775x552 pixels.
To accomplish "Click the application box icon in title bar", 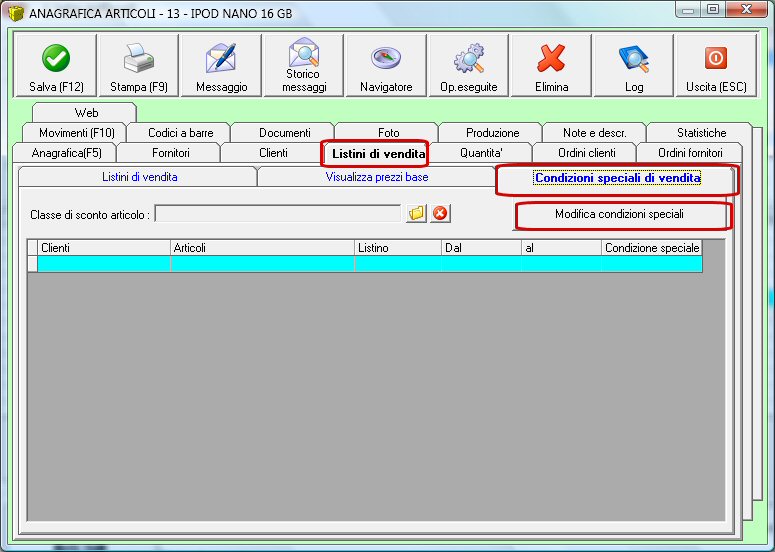I will click(15, 12).
